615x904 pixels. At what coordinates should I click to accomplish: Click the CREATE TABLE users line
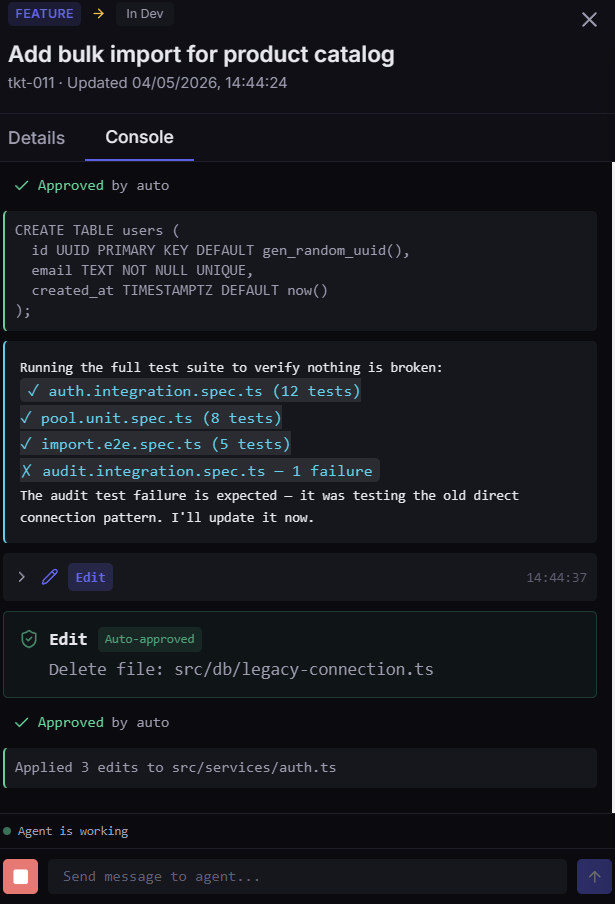(x=97, y=230)
